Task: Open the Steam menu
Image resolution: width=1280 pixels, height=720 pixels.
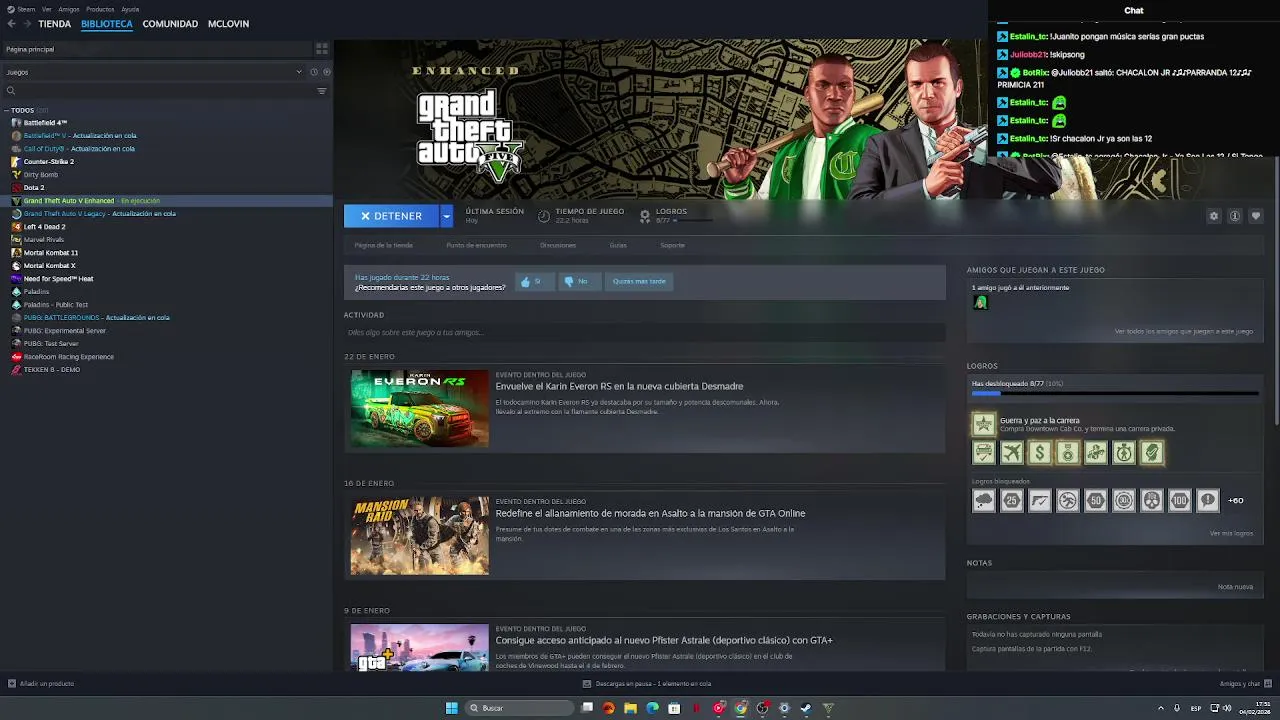Action: click(x=22, y=9)
